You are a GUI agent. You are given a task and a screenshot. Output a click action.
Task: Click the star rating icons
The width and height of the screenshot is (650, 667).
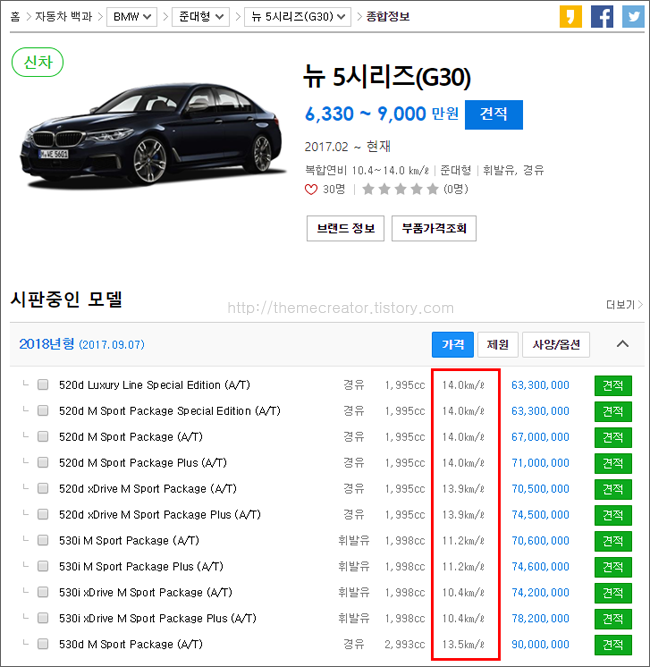[400, 189]
